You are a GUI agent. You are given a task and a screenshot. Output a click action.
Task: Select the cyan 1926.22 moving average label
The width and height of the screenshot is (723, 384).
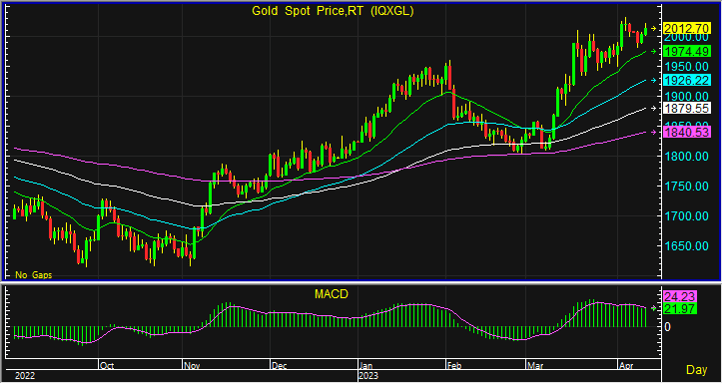click(x=687, y=81)
